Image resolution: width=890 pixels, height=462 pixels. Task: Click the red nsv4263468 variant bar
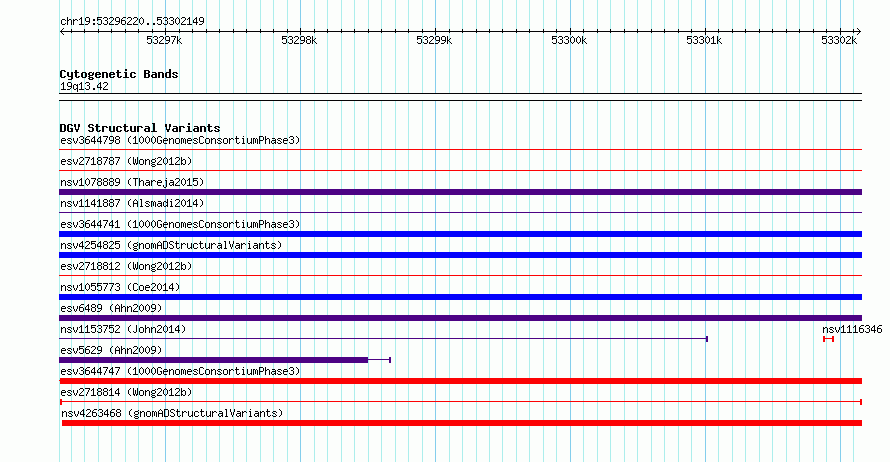tap(461, 423)
